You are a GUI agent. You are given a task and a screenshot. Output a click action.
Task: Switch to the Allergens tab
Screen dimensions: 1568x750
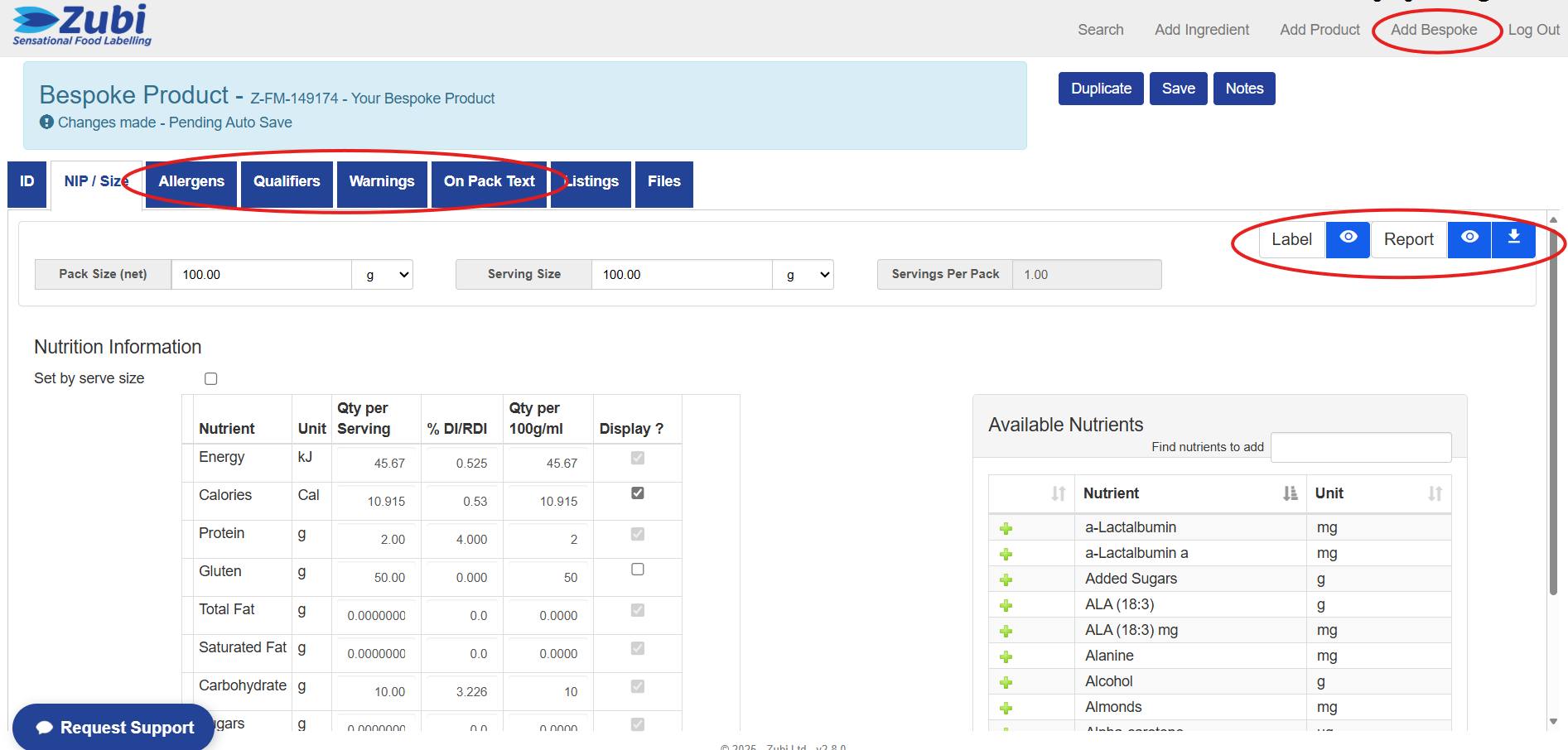tap(191, 181)
